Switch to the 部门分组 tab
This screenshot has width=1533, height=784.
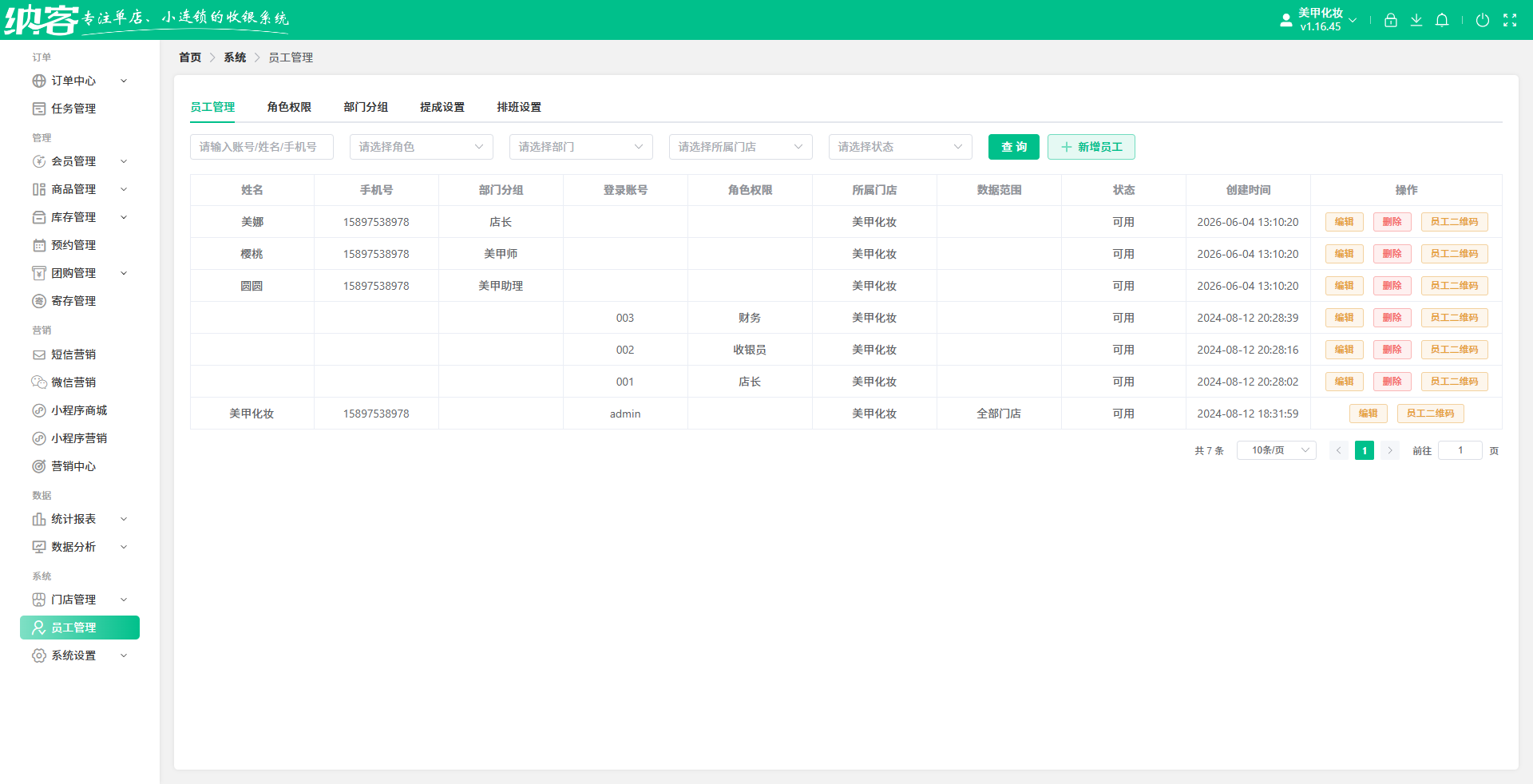(x=366, y=107)
